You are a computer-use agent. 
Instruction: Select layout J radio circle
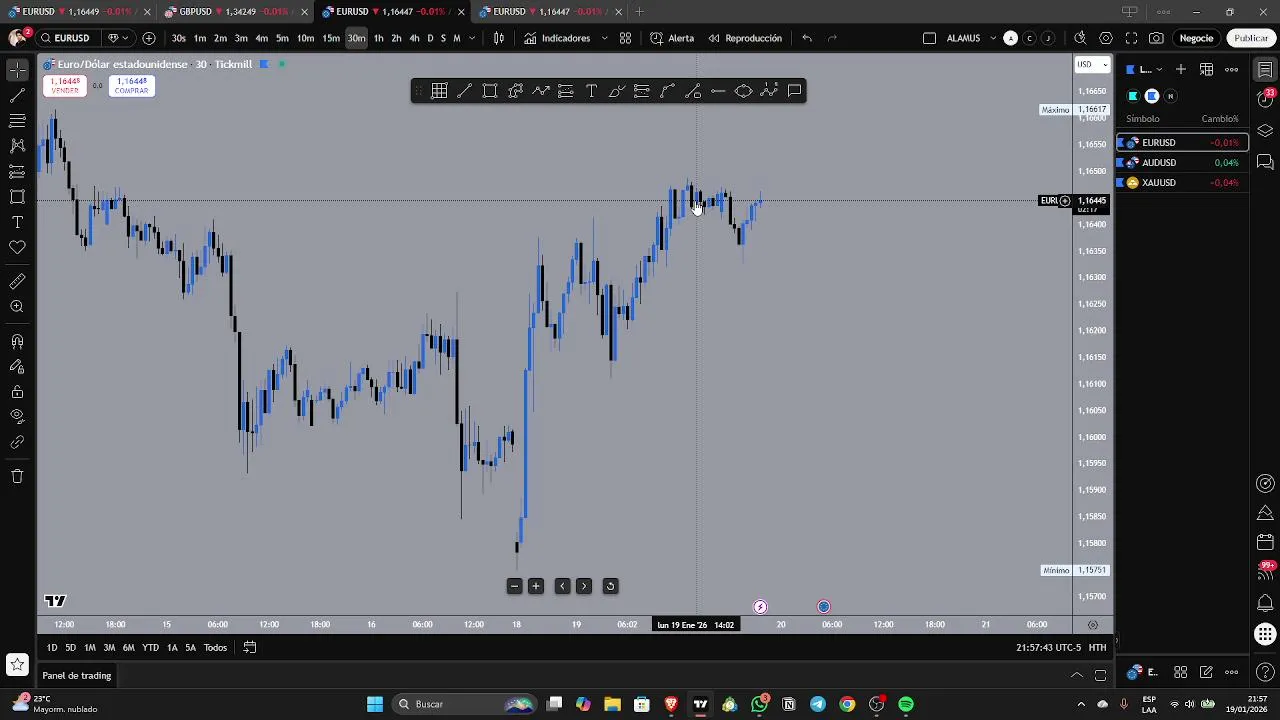(x=1047, y=38)
